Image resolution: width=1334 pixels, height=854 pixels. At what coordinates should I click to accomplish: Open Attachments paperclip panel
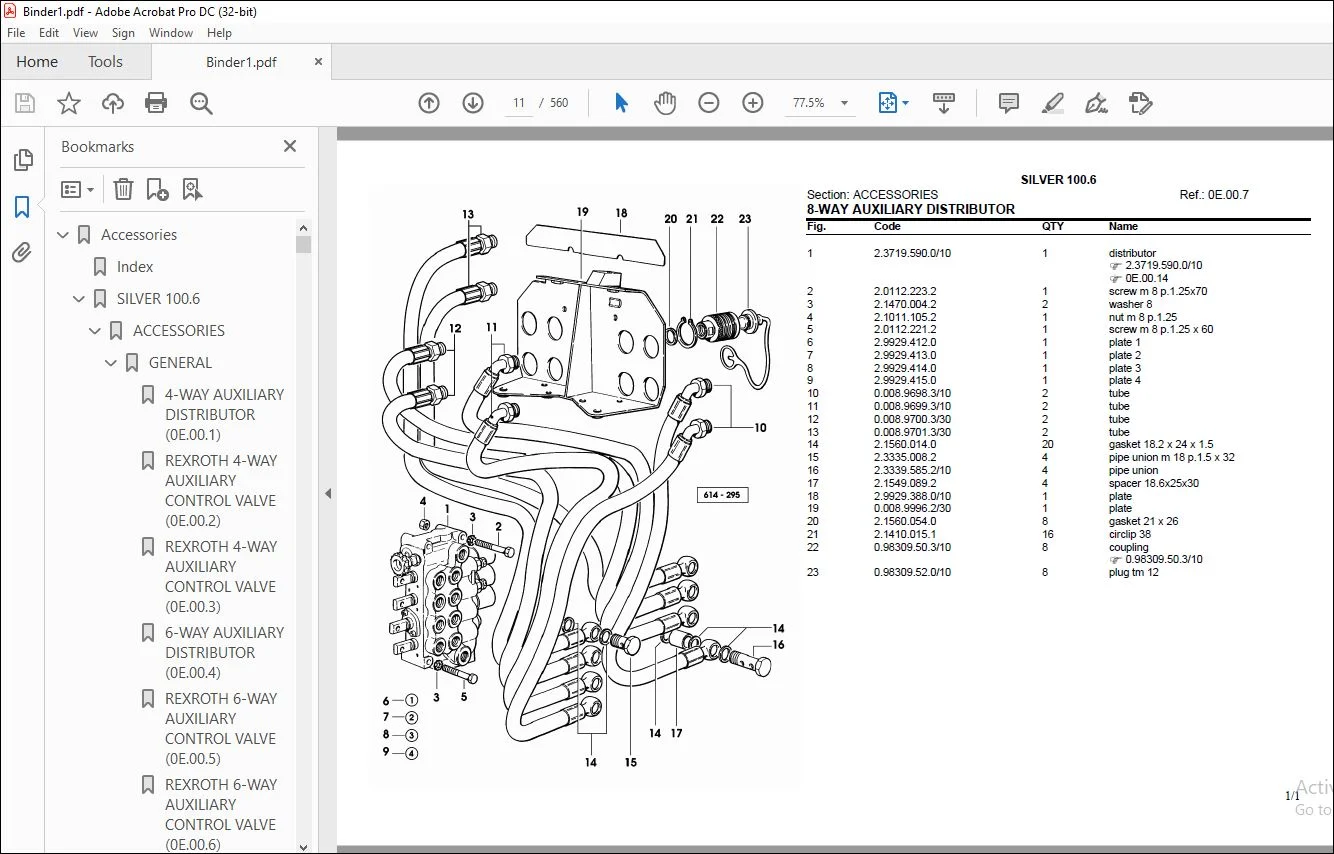22,252
